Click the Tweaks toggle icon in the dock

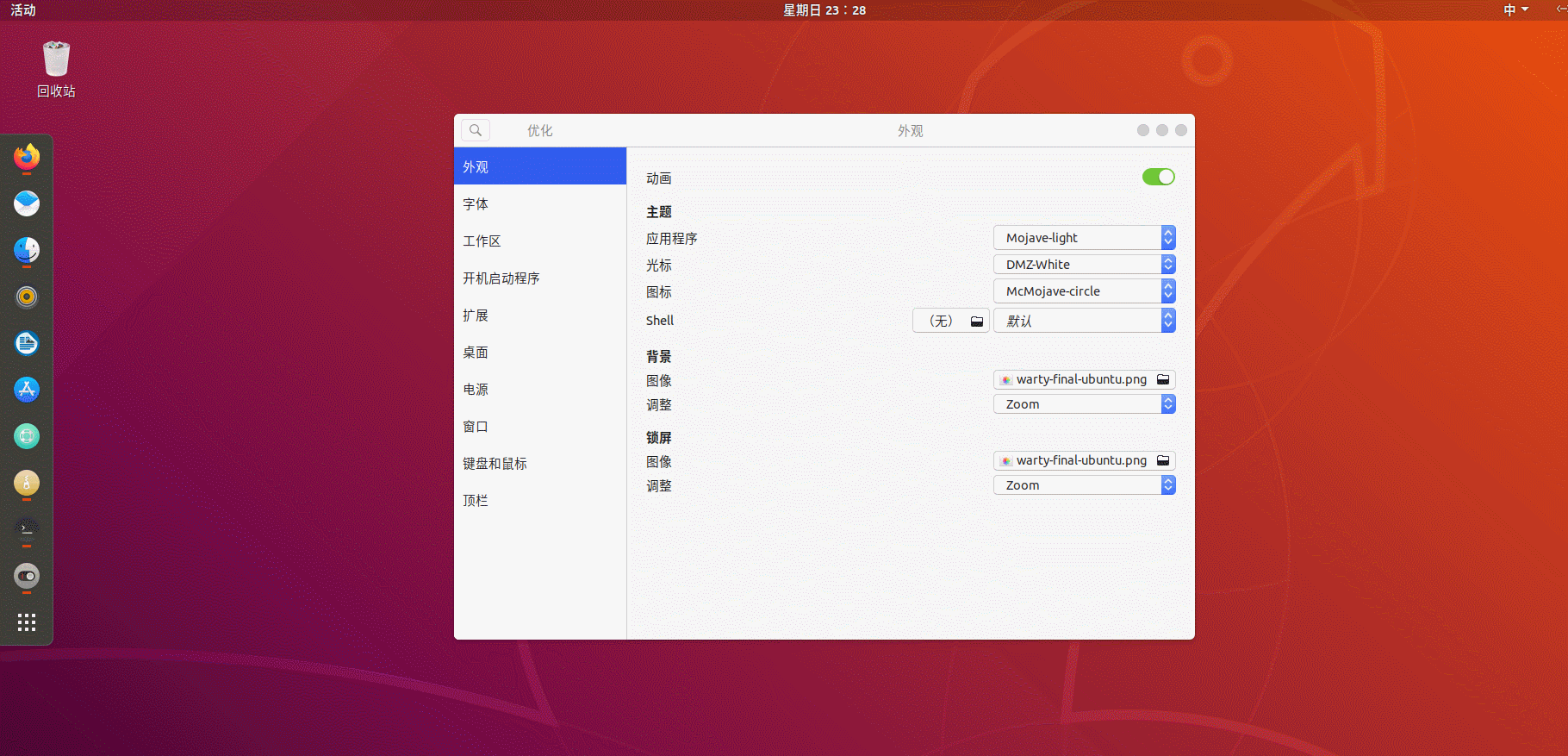(x=27, y=575)
